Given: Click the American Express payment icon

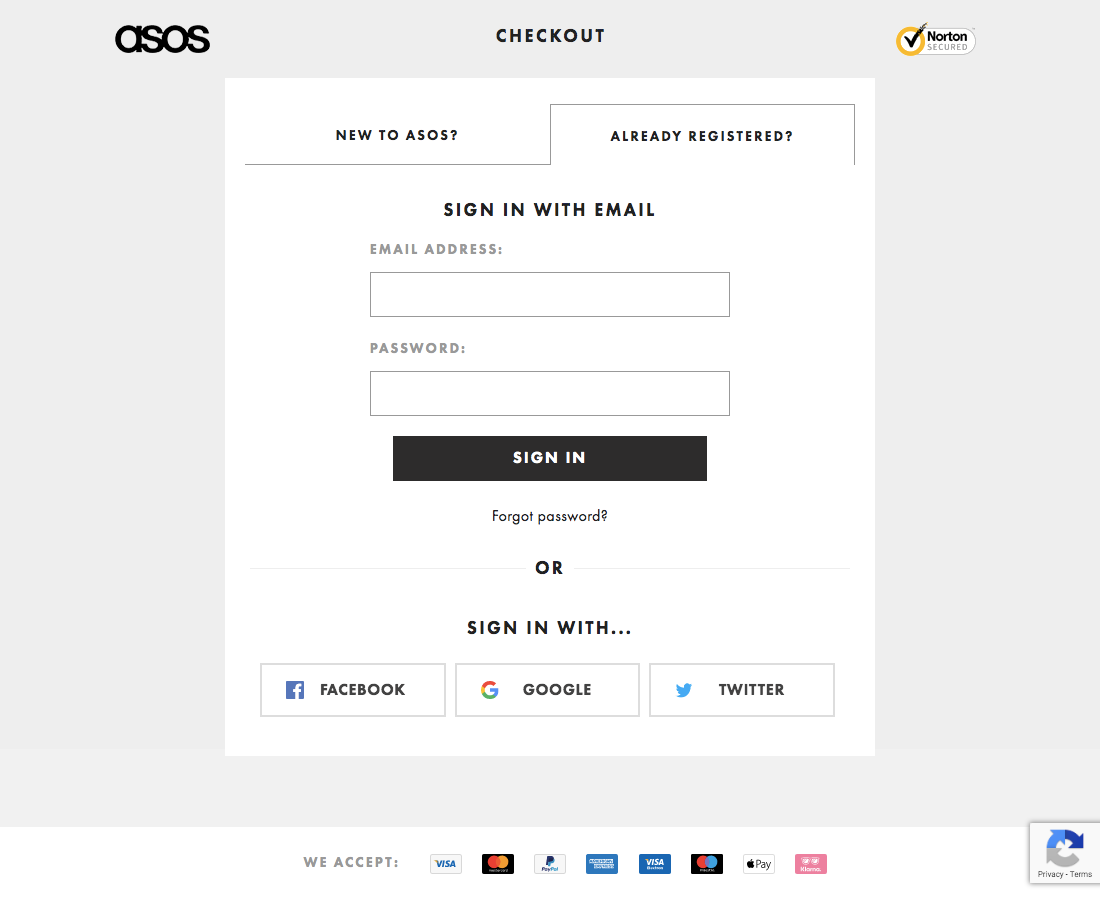Looking at the screenshot, I should click(602, 863).
